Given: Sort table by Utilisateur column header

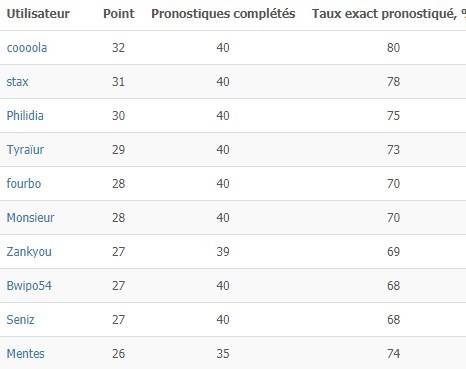Looking at the screenshot, I should pos(38,14).
